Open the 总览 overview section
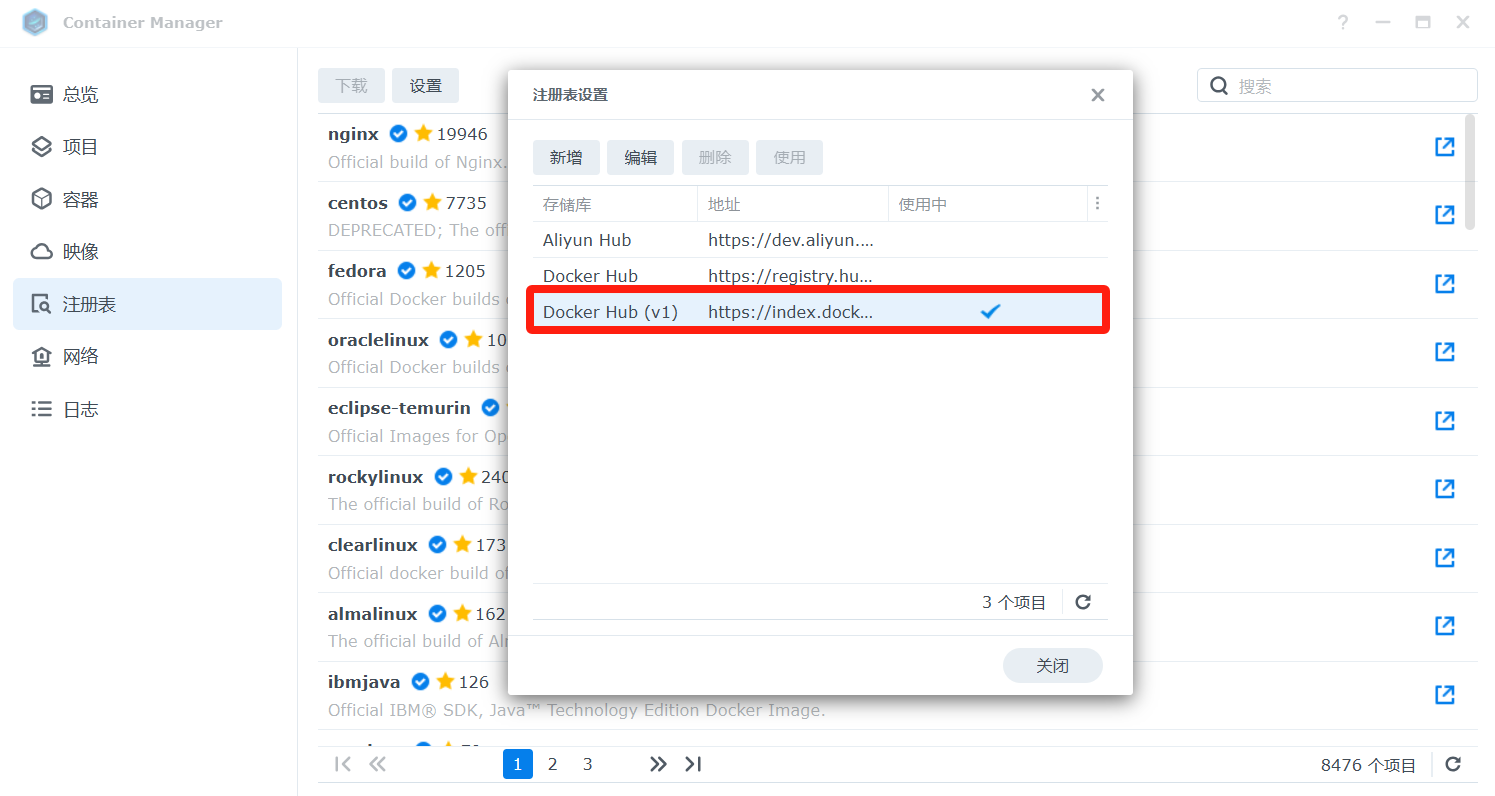 pyautogui.click(x=80, y=95)
